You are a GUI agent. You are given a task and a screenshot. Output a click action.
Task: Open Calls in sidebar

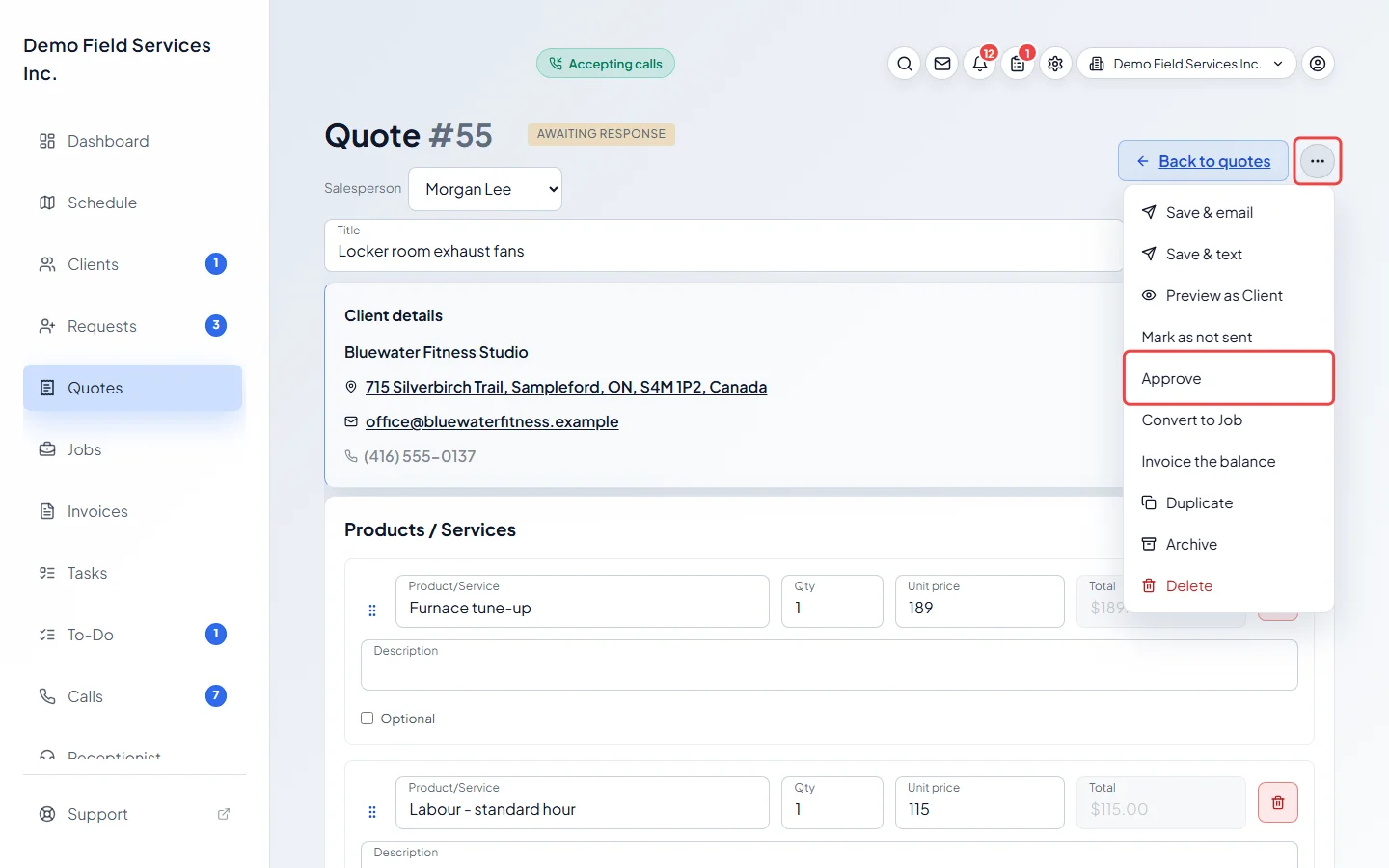(133, 696)
